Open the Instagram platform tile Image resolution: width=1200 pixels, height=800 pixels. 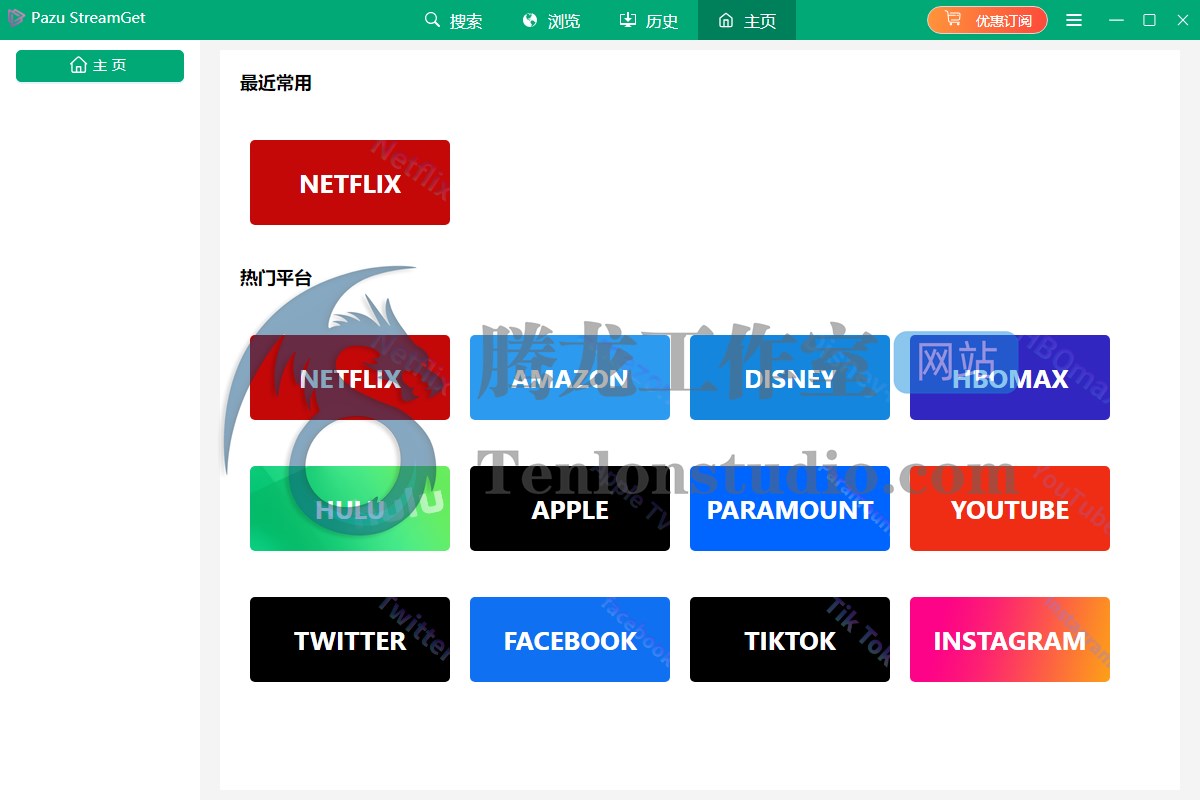tap(1010, 640)
